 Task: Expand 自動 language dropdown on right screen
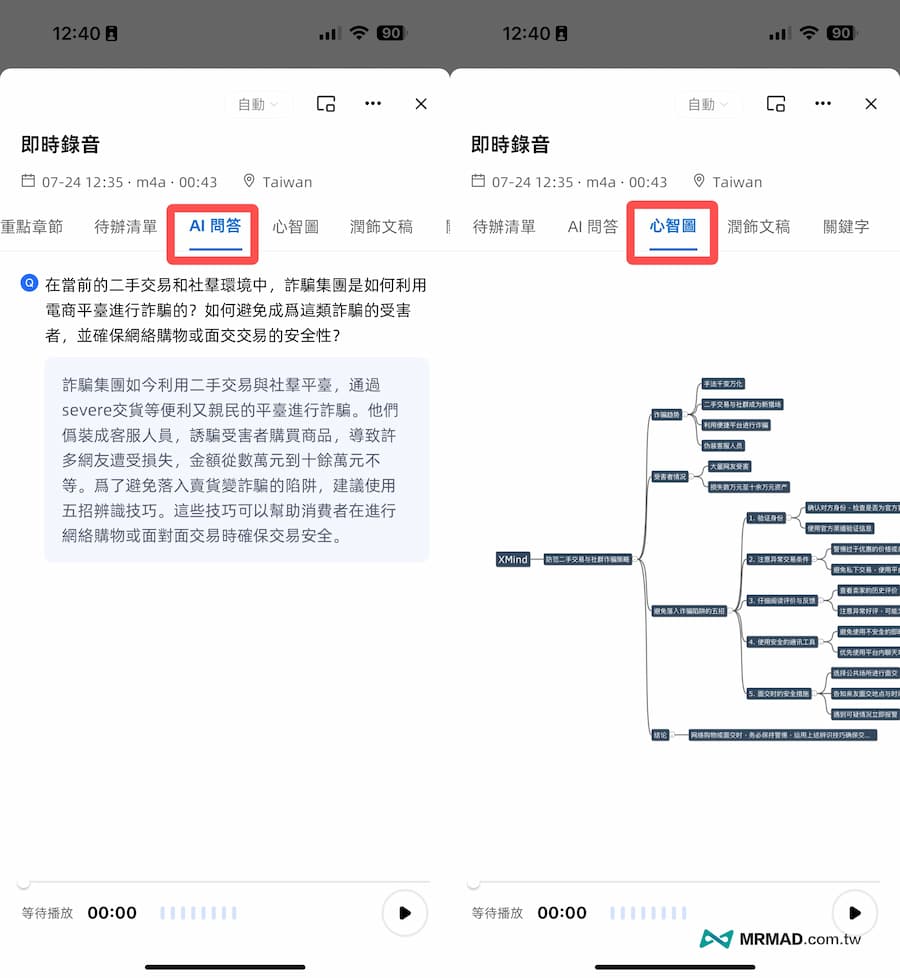click(x=708, y=104)
